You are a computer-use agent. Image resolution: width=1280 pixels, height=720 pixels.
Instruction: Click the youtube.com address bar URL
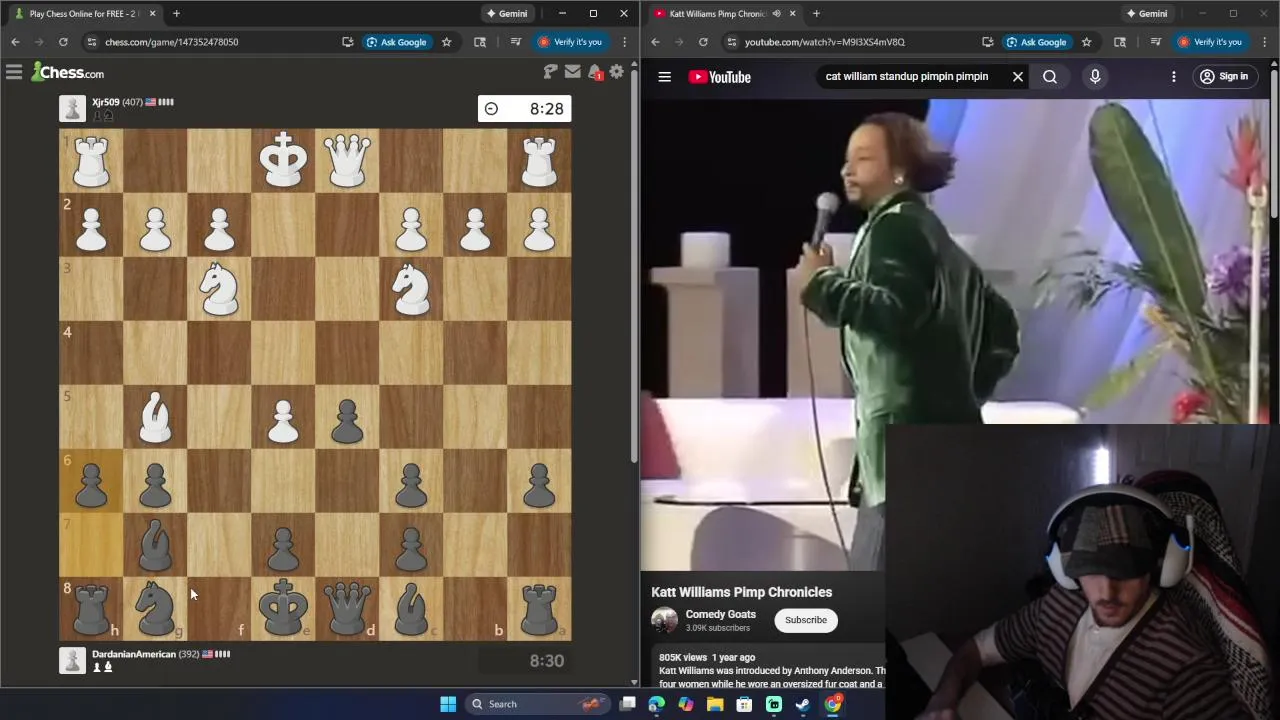825,42
